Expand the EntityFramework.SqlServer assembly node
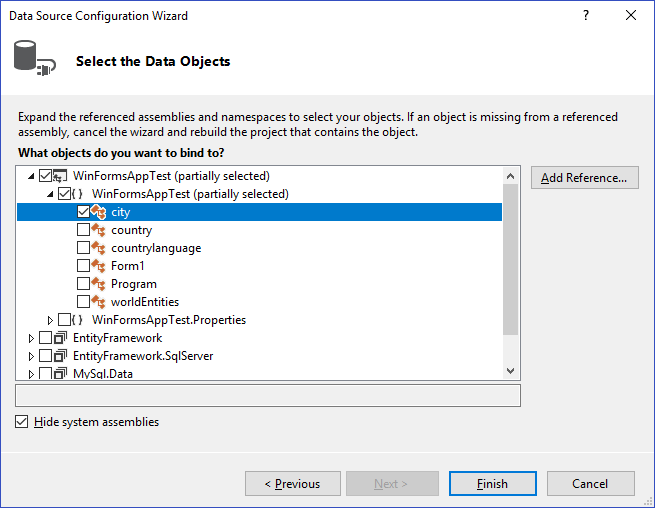This screenshot has height=508, width=655. pos(31,356)
